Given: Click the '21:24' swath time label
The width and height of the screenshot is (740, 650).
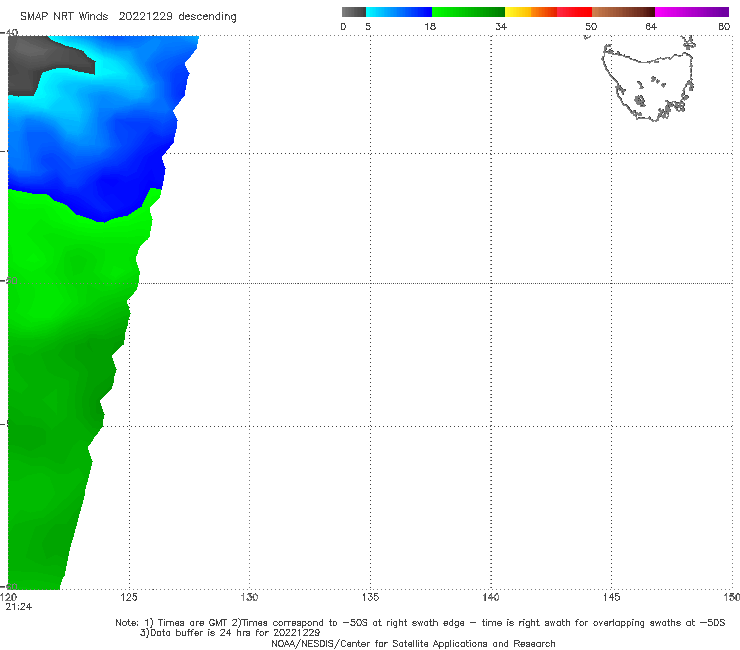Looking at the screenshot, I should pyautogui.click(x=19, y=607).
